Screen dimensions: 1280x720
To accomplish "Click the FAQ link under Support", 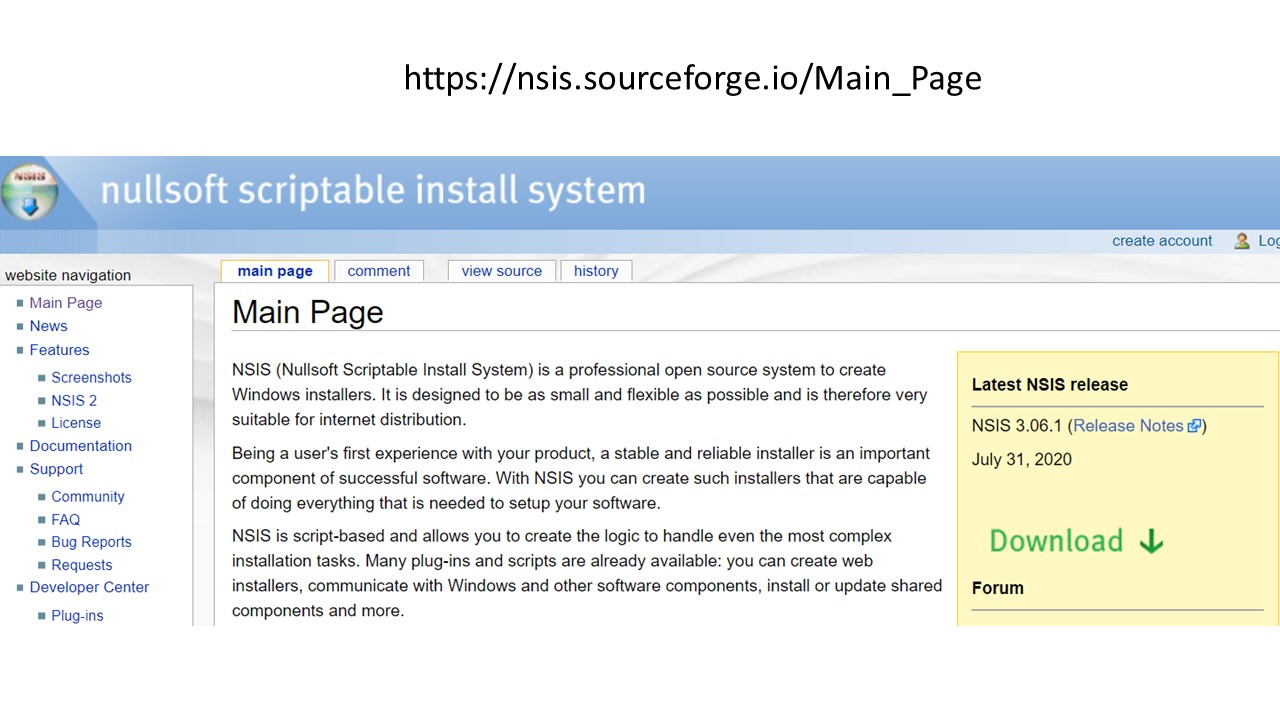I will 65,520.
